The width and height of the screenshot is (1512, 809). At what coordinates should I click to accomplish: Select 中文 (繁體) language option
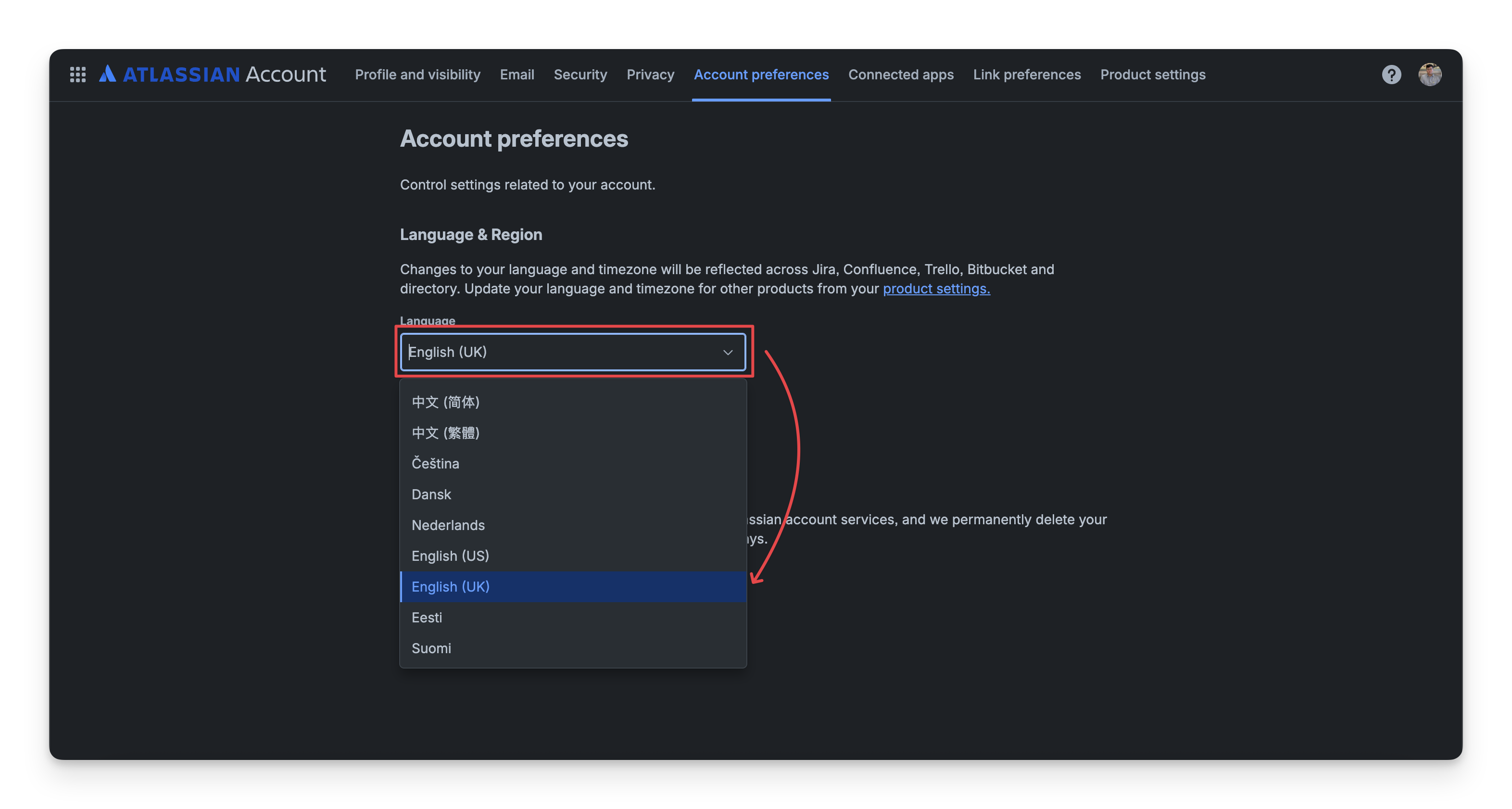pos(445,433)
